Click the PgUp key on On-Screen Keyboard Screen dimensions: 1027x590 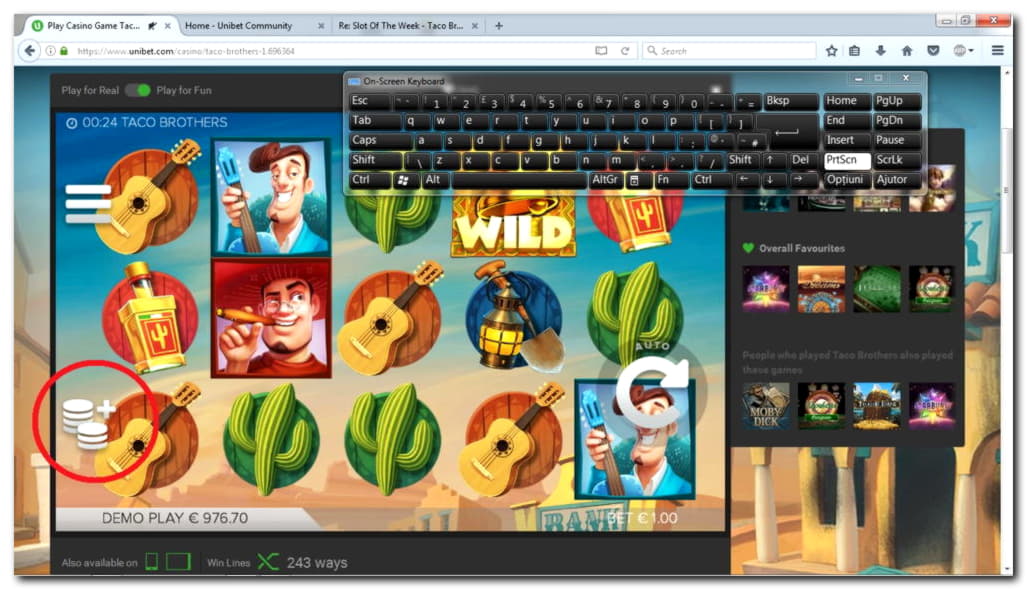[897, 101]
